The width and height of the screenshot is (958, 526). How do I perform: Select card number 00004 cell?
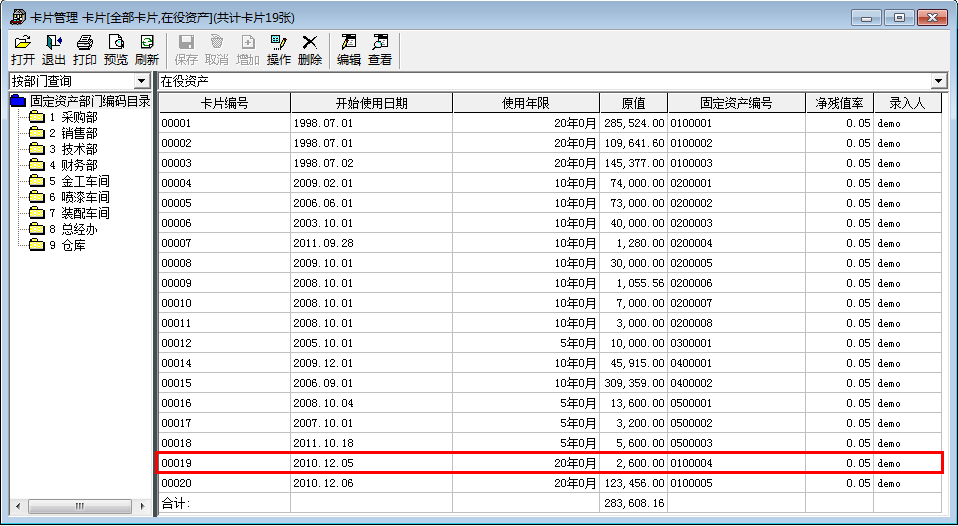[225, 183]
